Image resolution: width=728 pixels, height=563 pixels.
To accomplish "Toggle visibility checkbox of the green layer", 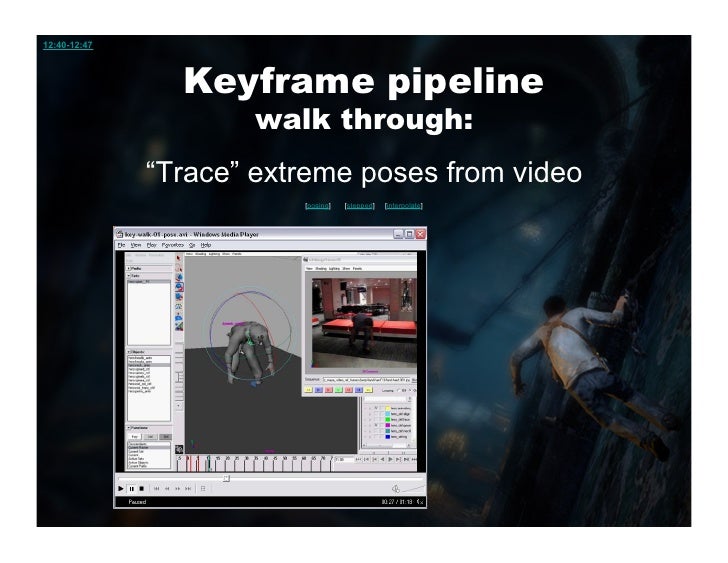I will (376, 420).
